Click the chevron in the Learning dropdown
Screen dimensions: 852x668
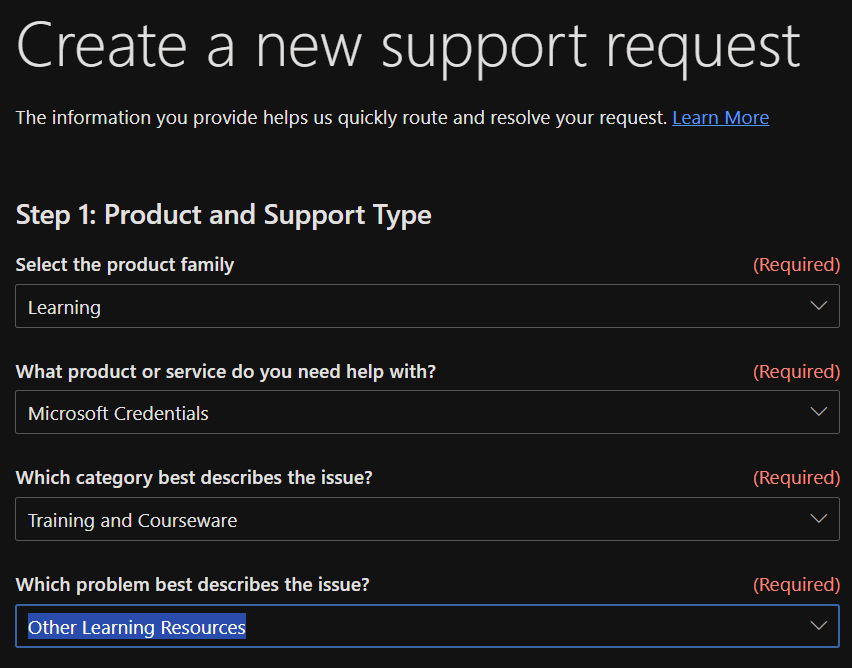click(x=818, y=305)
